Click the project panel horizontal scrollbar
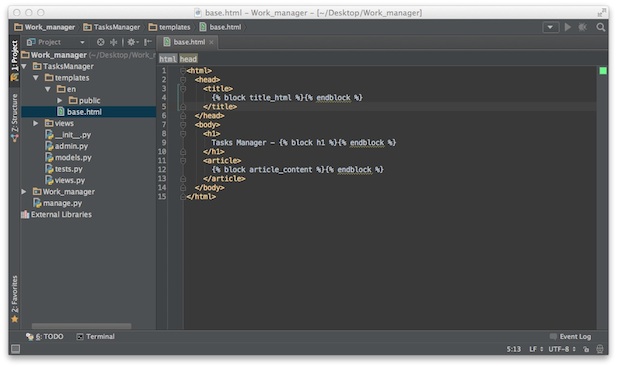This screenshot has width=617, height=367. [x=81, y=326]
